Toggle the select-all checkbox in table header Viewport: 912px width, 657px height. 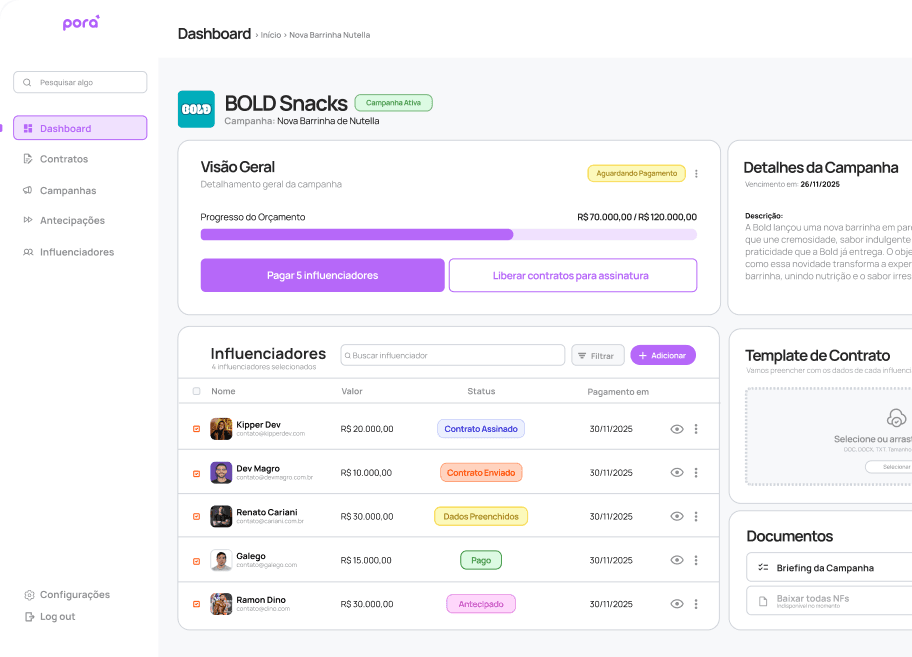[197, 391]
